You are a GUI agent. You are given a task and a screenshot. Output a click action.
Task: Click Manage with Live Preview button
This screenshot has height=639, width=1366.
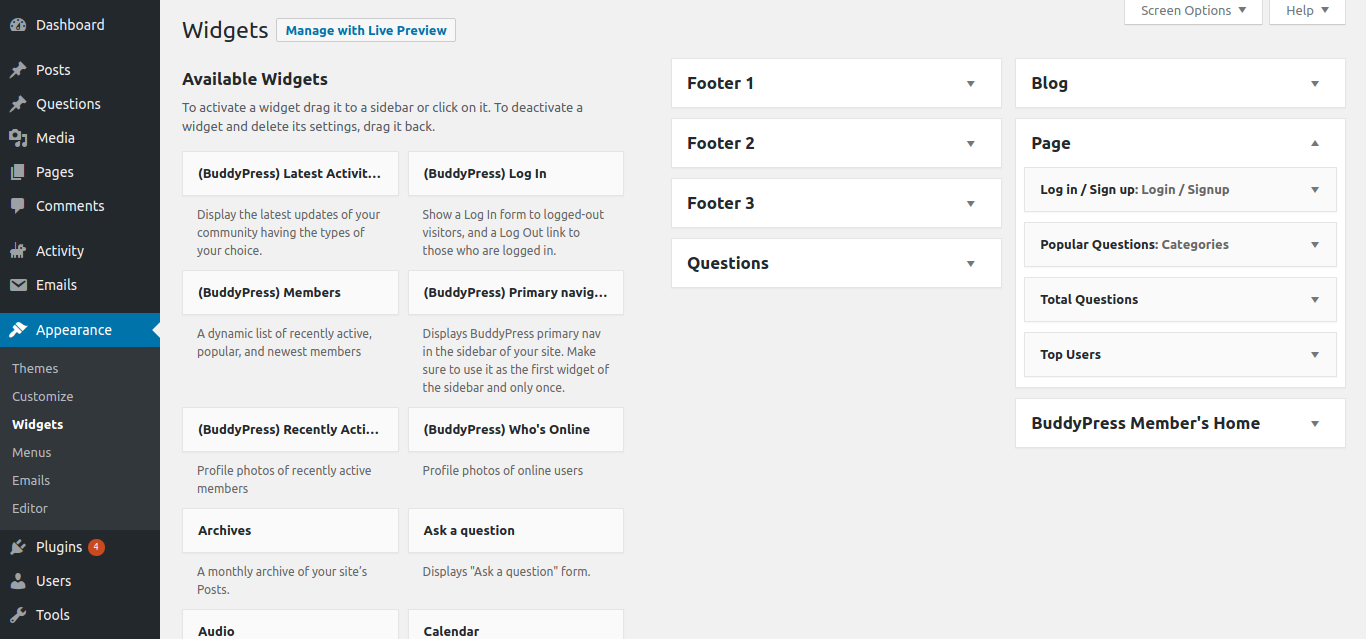tap(366, 30)
